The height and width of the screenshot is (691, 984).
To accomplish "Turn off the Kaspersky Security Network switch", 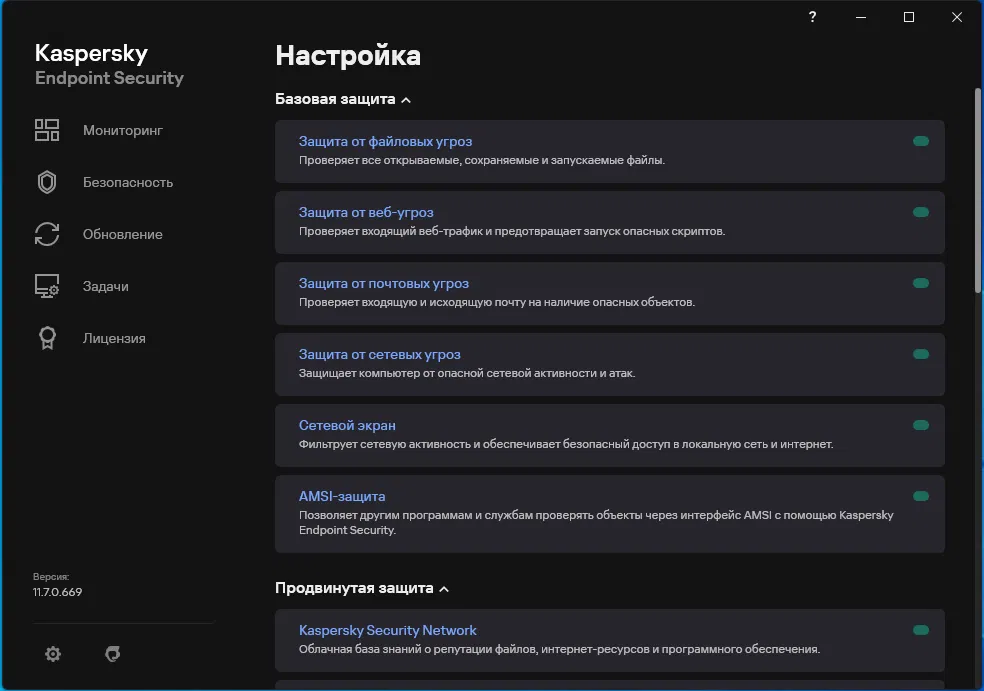I will (921, 631).
